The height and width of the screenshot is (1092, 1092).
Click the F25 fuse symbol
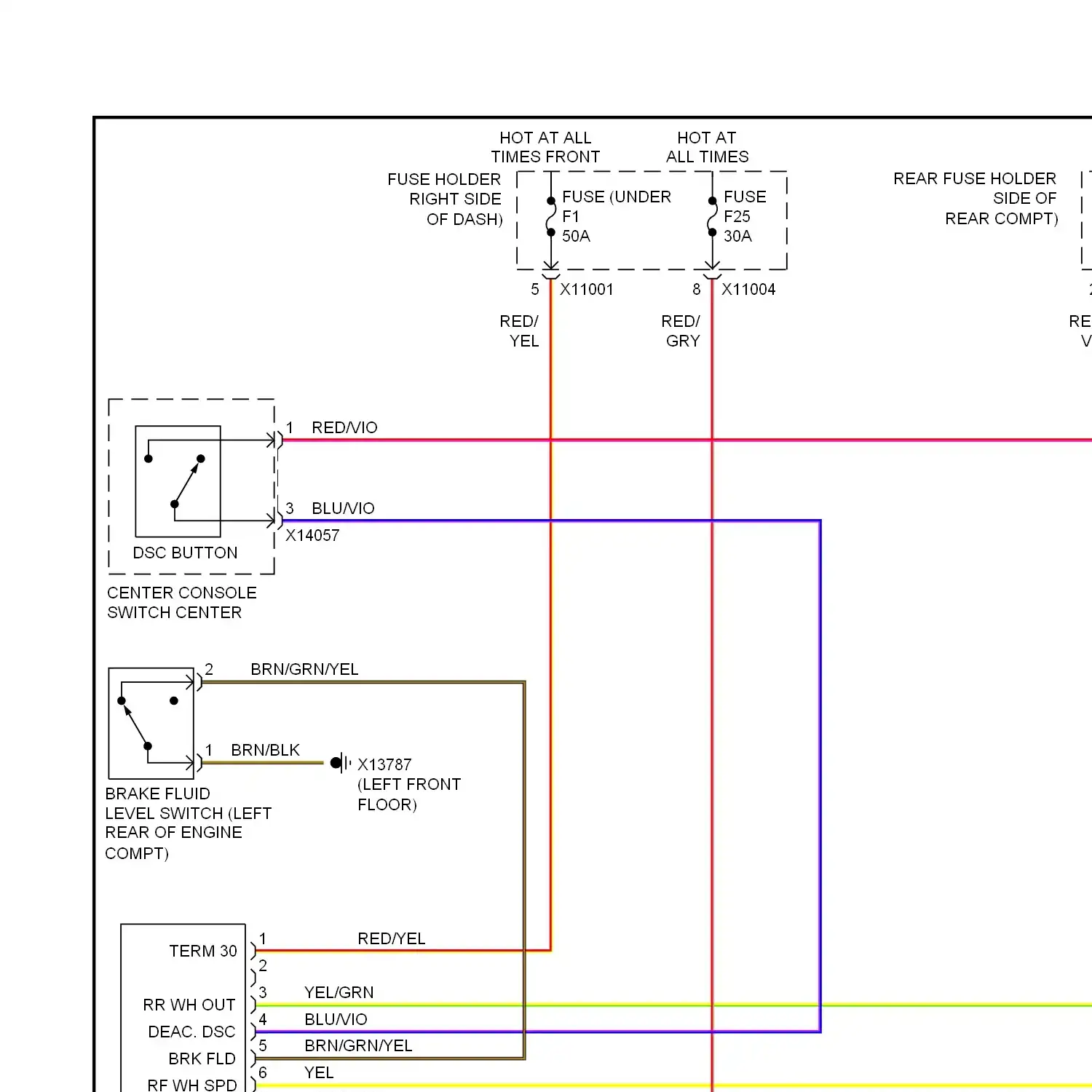712,217
